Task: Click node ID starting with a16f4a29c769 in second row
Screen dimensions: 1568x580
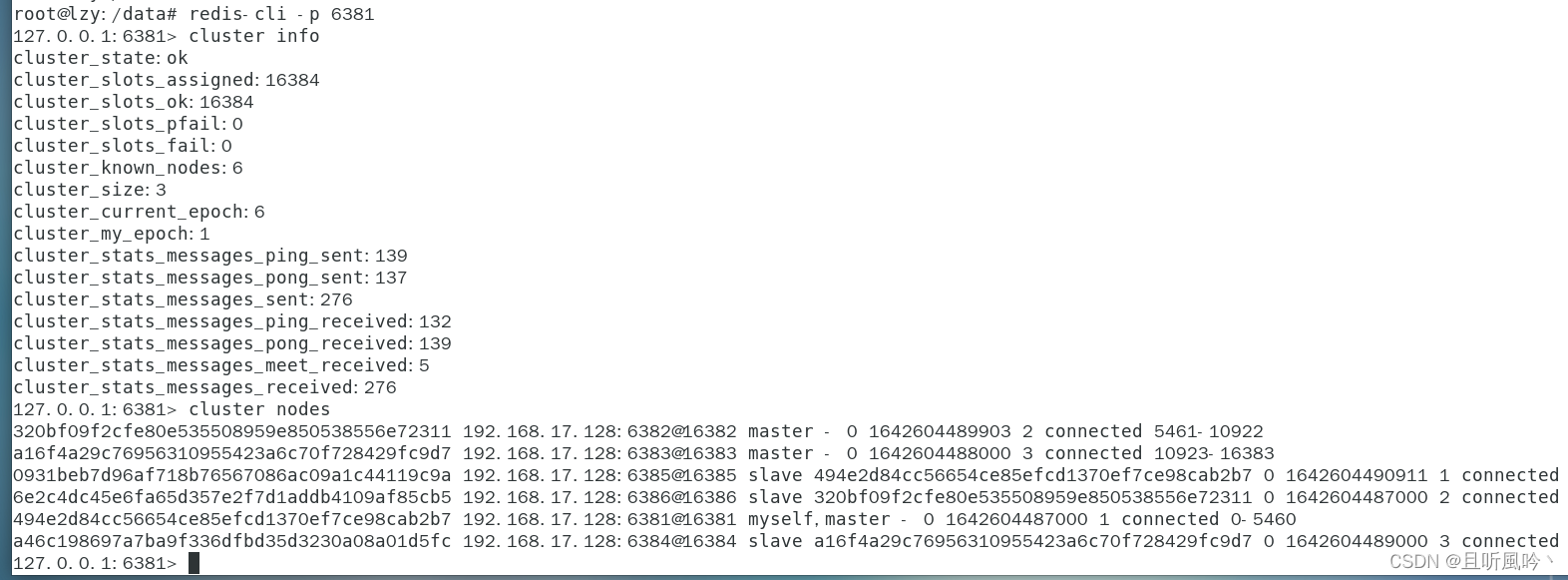Action: pos(232,453)
